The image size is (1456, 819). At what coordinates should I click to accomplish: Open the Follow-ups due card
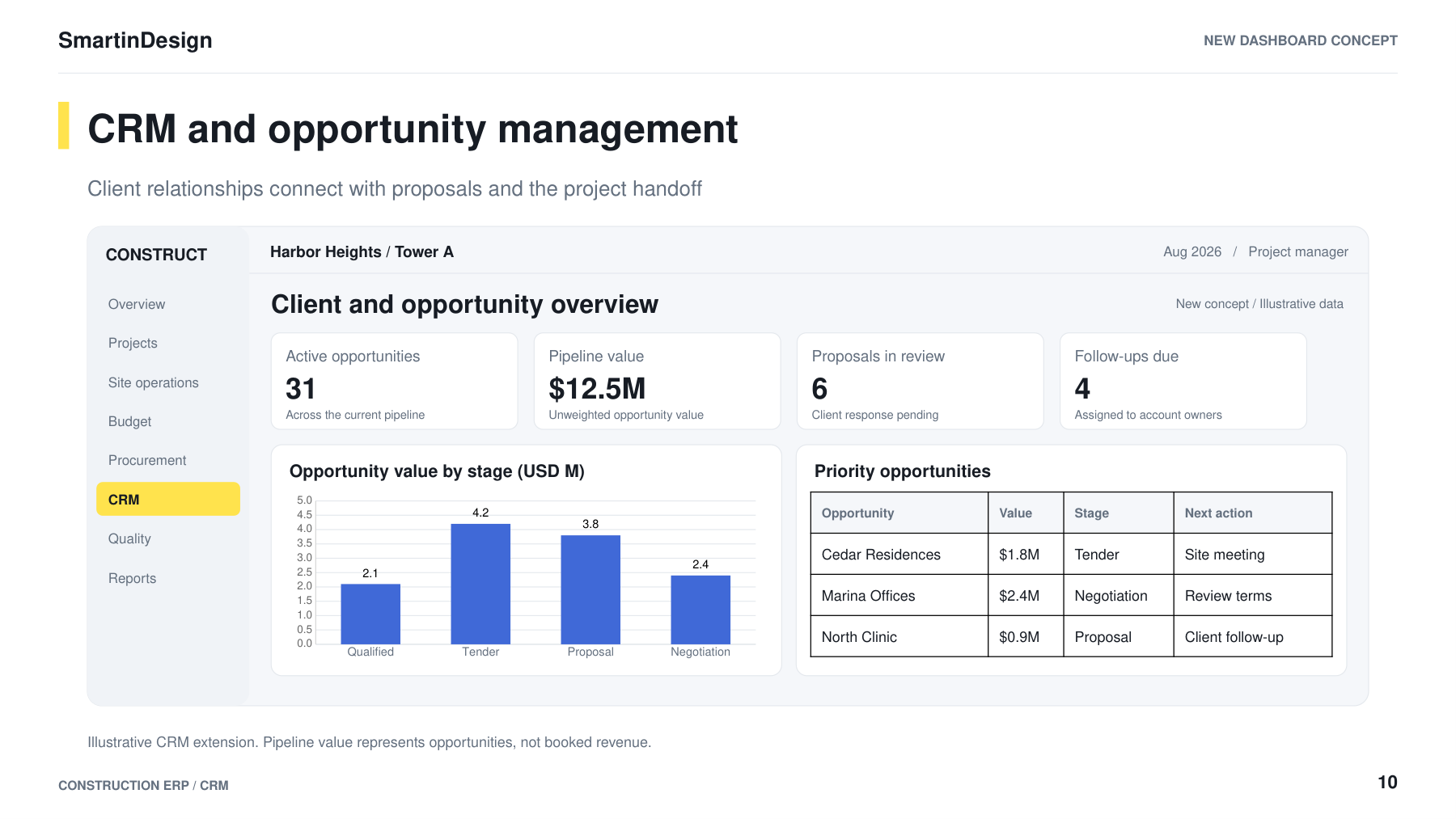[x=1183, y=381]
